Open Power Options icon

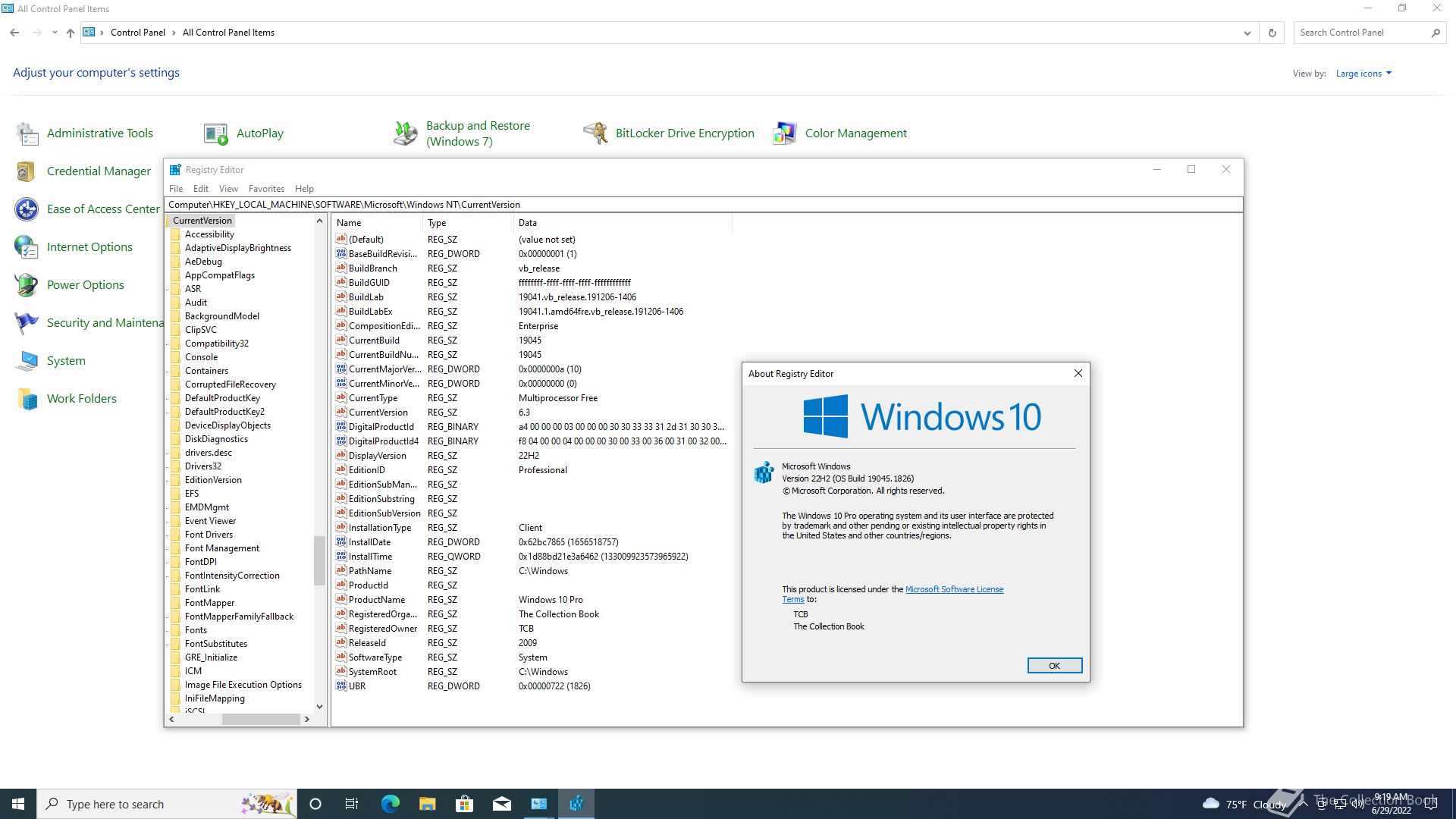(27, 285)
